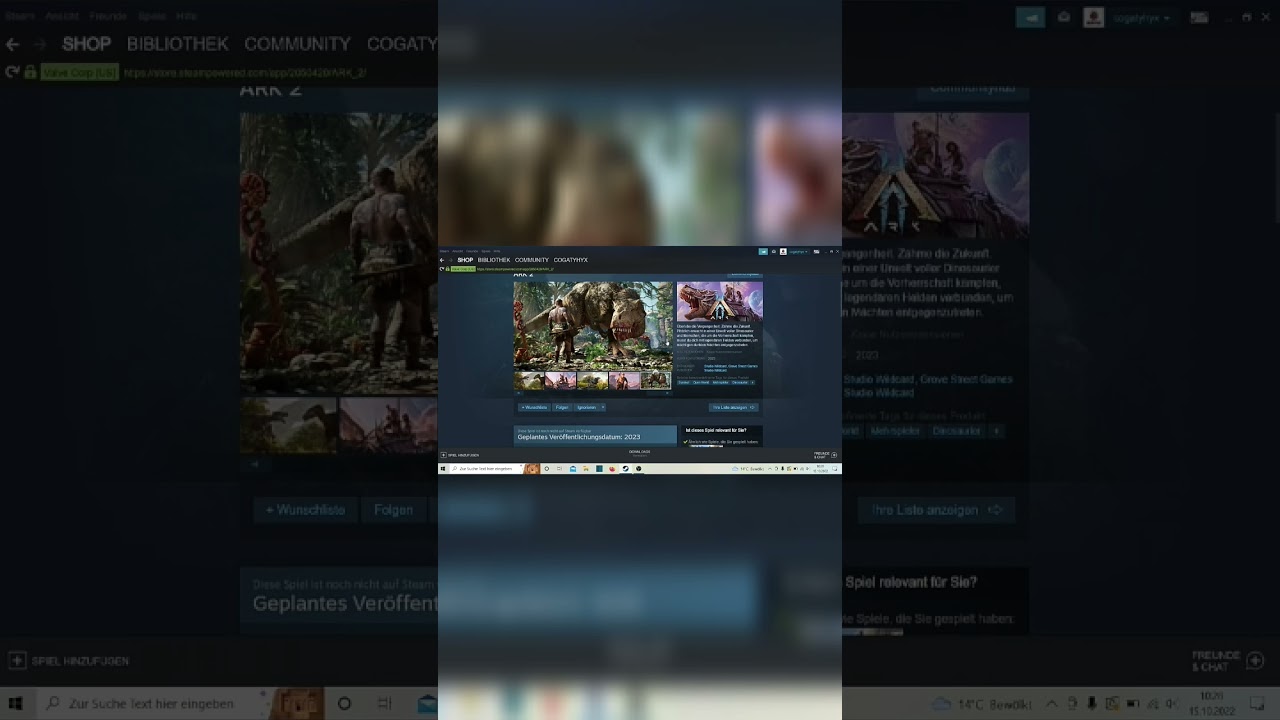Click the large T-Rex screenshot in the sharp Steam window
1280x720 pixels.
(x=593, y=326)
